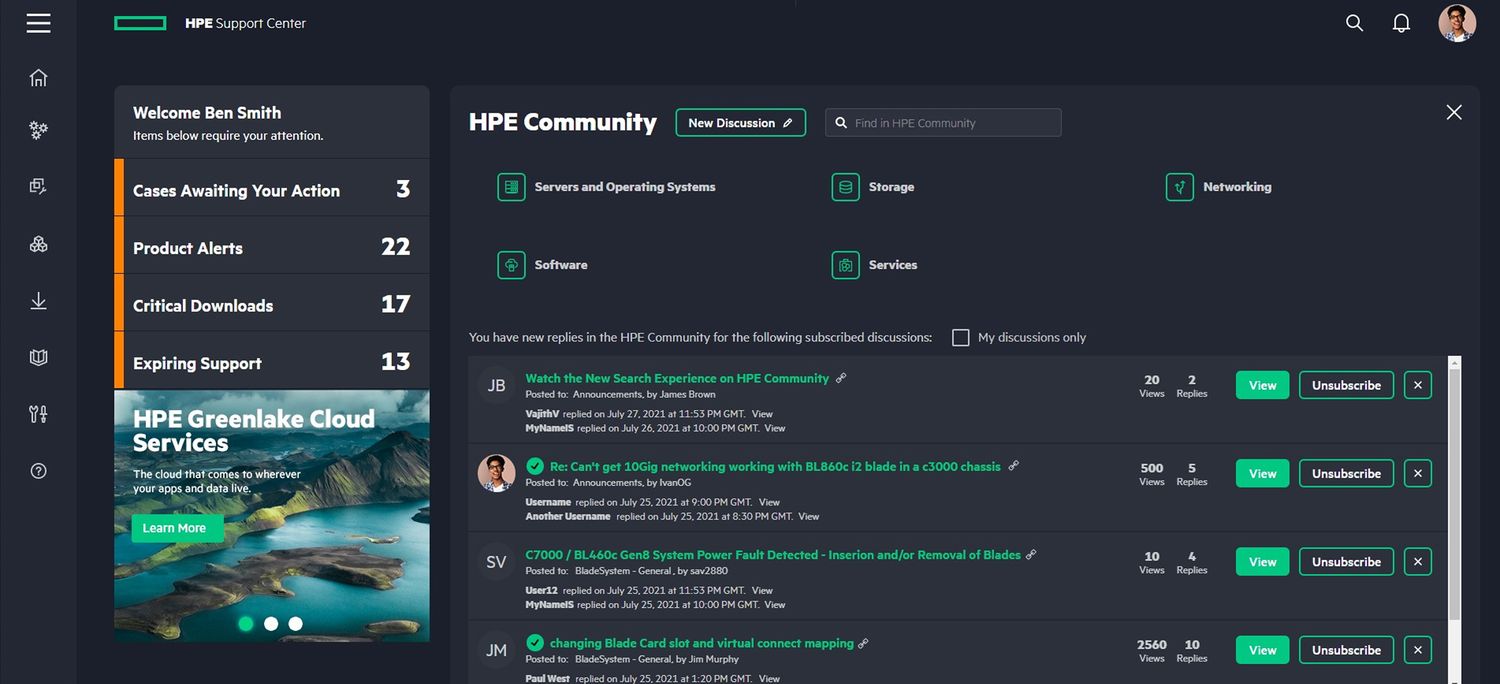The width and height of the screenshot is (1500, 684).
Task: Open the hamburger navigation menu
Action: (x=38, y=23)
